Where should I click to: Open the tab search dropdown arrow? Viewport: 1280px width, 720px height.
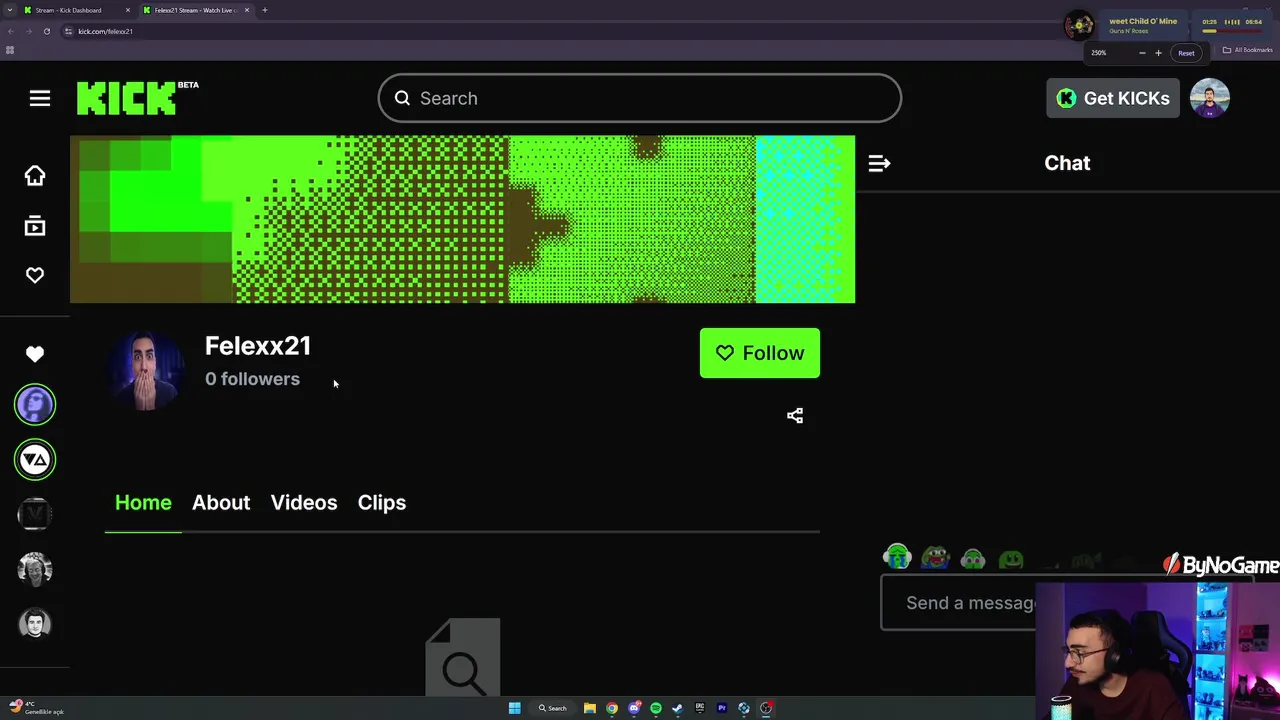[x=9, y=10]
